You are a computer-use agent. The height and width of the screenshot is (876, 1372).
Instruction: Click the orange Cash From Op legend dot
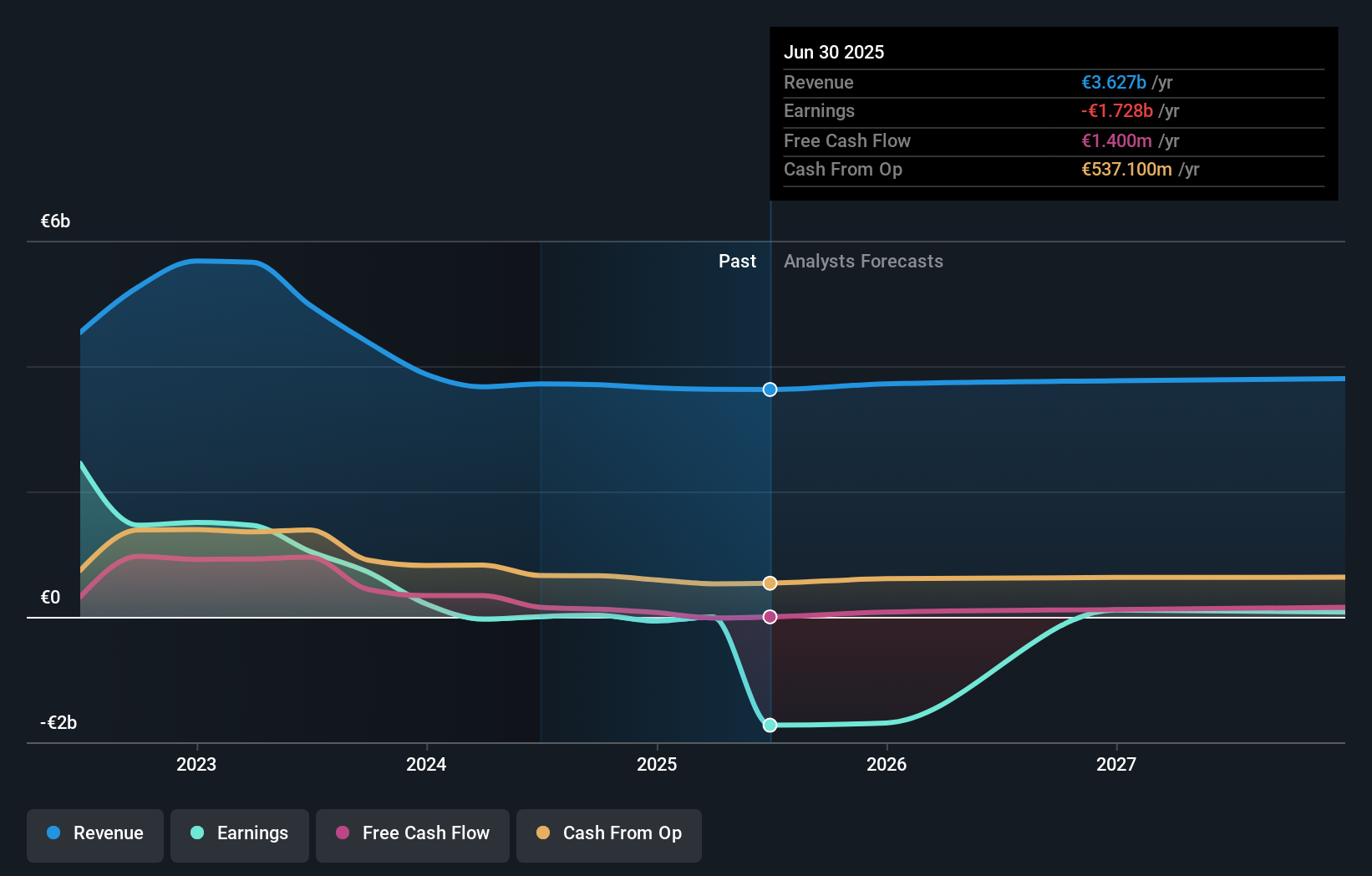pos(542,833)
